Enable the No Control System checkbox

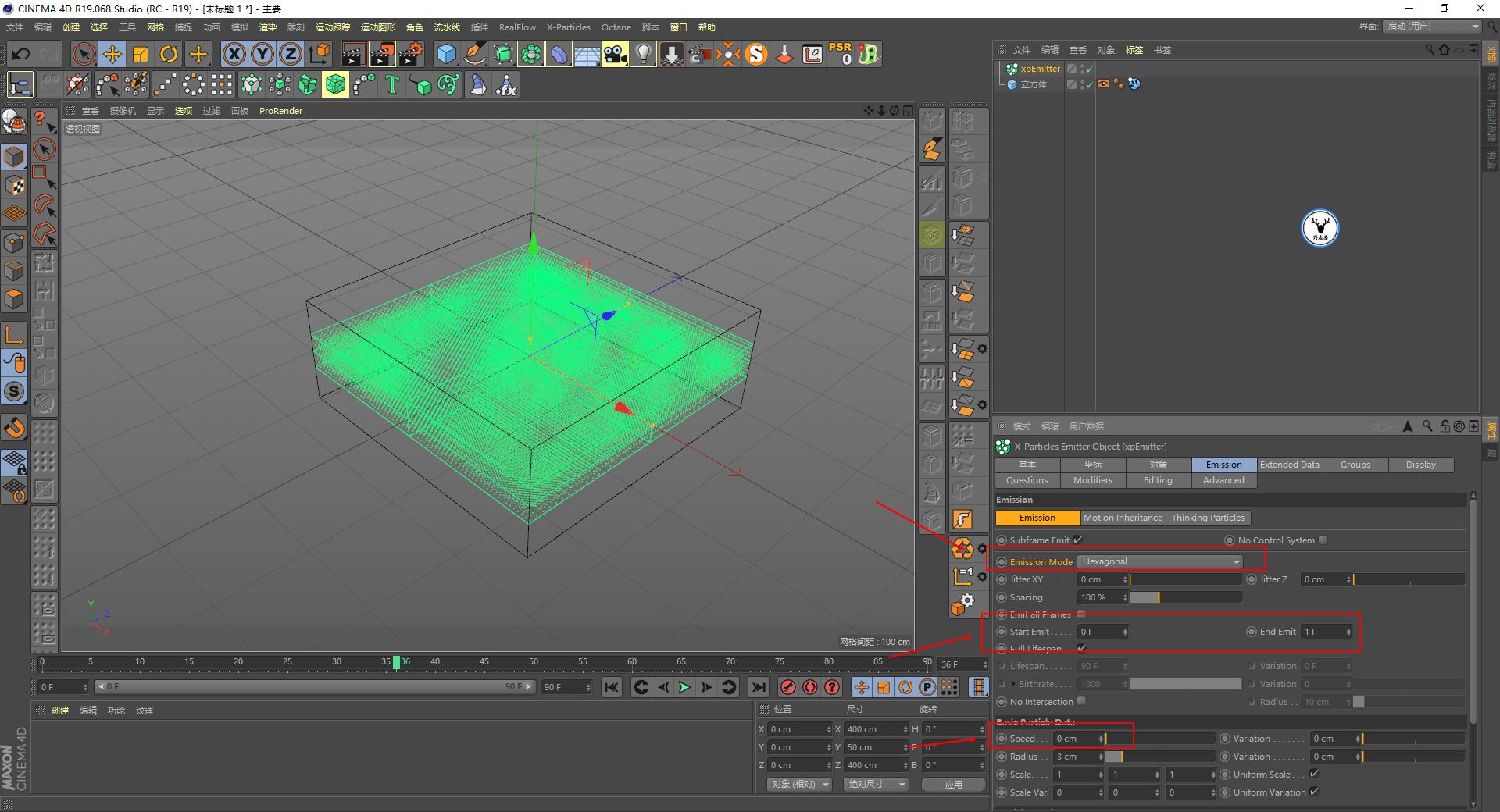[x=1323, y=540]
